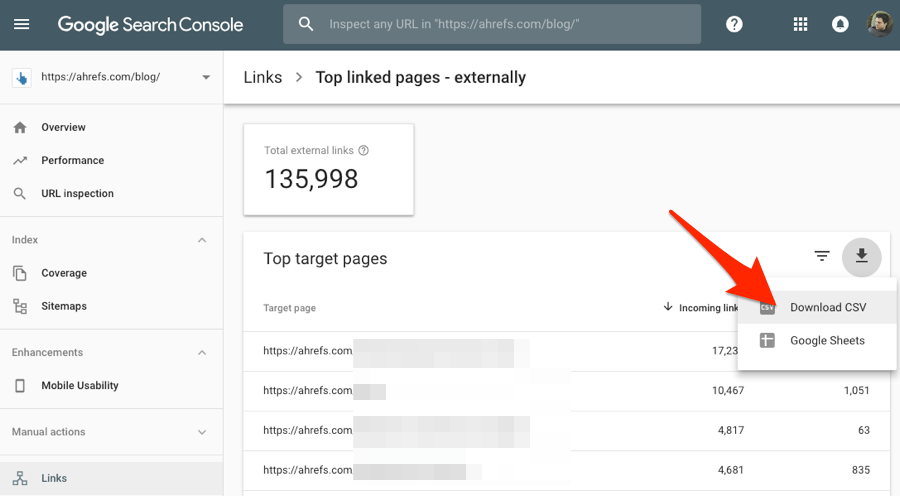Open URL inspection in sidebar
This screenshot has height=496, width=900.
[x=77, y=194]
